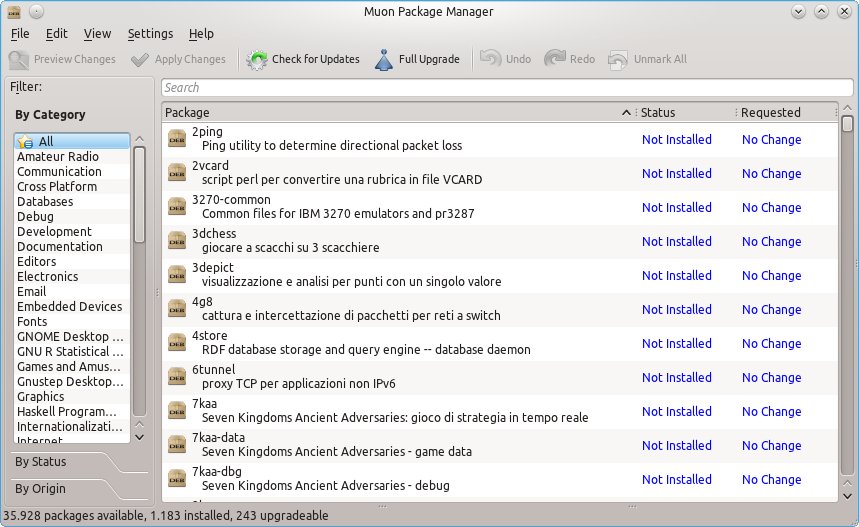Click the Preview Changes toolbar icon

(18, 59)
